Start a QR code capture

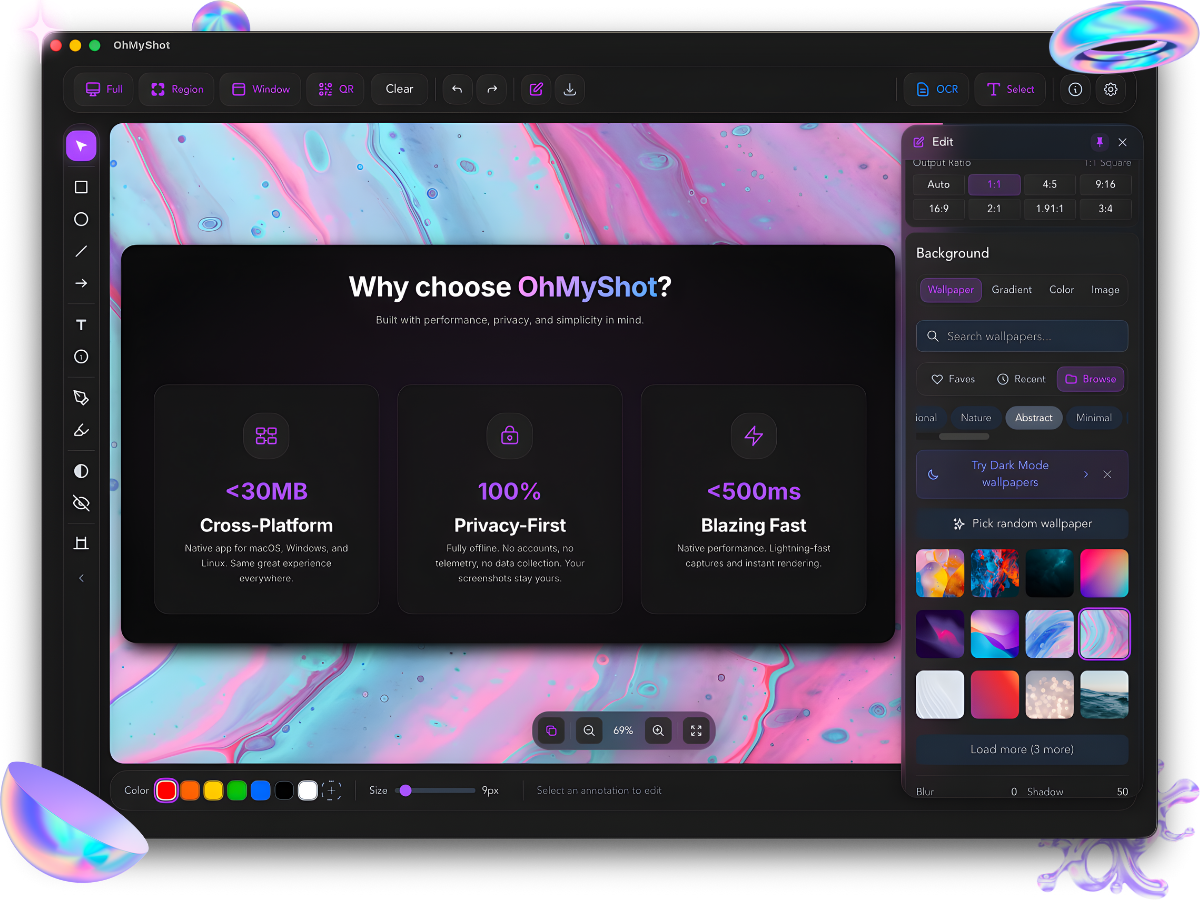[335, 89]
